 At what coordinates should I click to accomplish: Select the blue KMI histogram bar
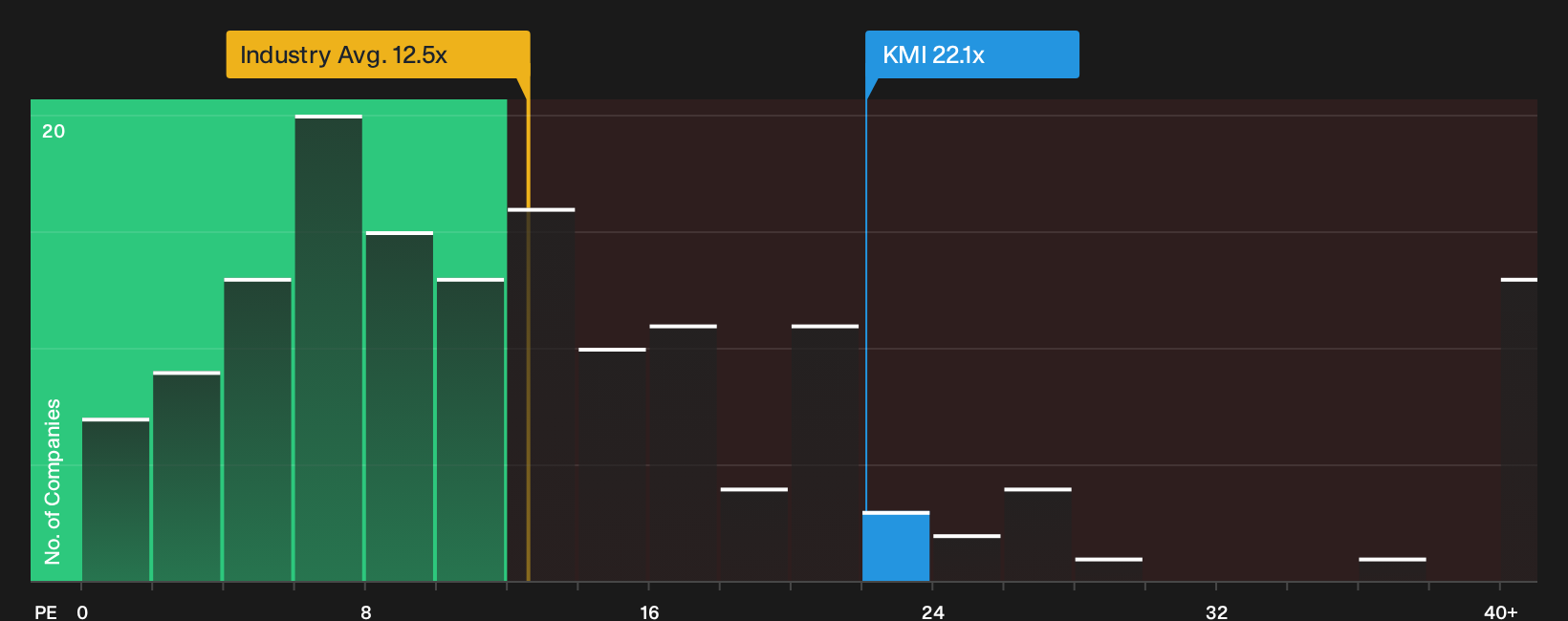point(896,546)
